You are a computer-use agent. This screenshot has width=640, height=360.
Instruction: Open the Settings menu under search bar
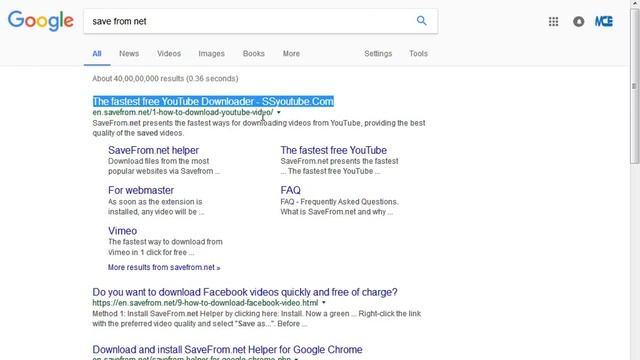[378, 53]
